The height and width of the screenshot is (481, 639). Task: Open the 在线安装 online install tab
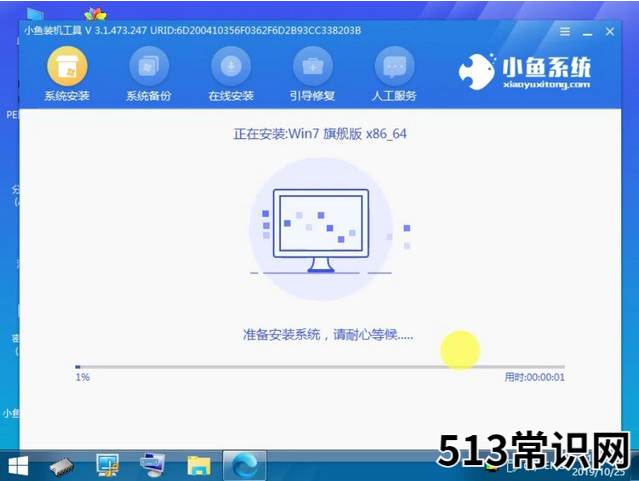[x=231, y=74]
